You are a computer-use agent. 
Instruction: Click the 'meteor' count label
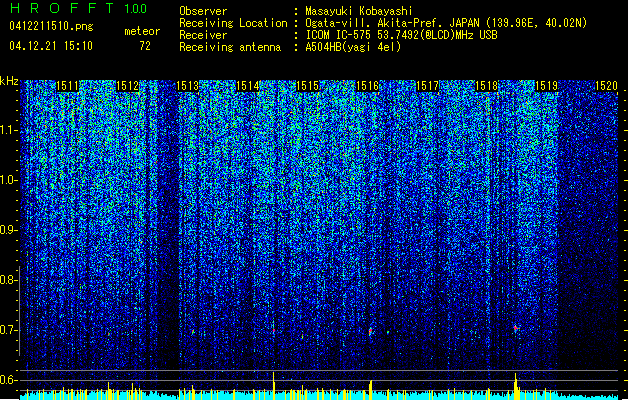pos(142,31)
